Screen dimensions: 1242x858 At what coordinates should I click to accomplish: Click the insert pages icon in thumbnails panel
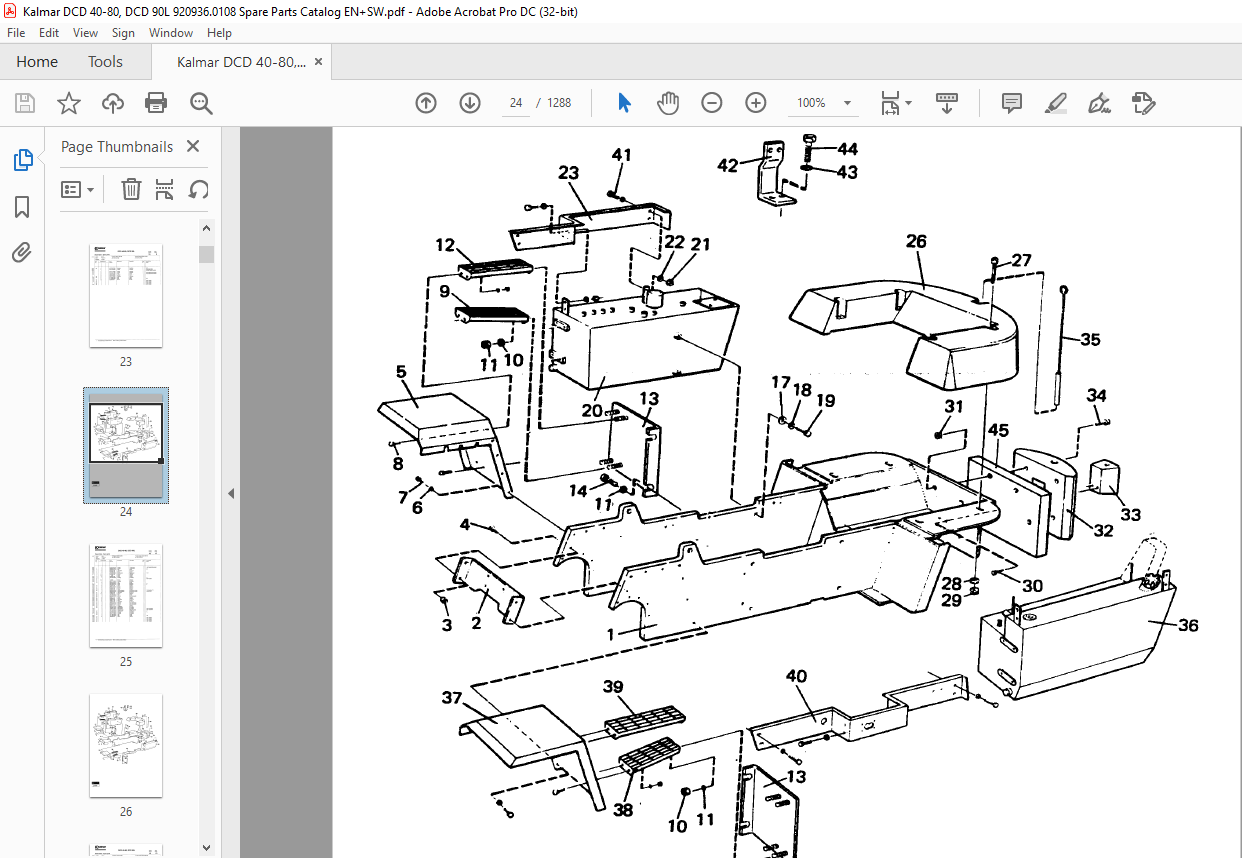165,189
